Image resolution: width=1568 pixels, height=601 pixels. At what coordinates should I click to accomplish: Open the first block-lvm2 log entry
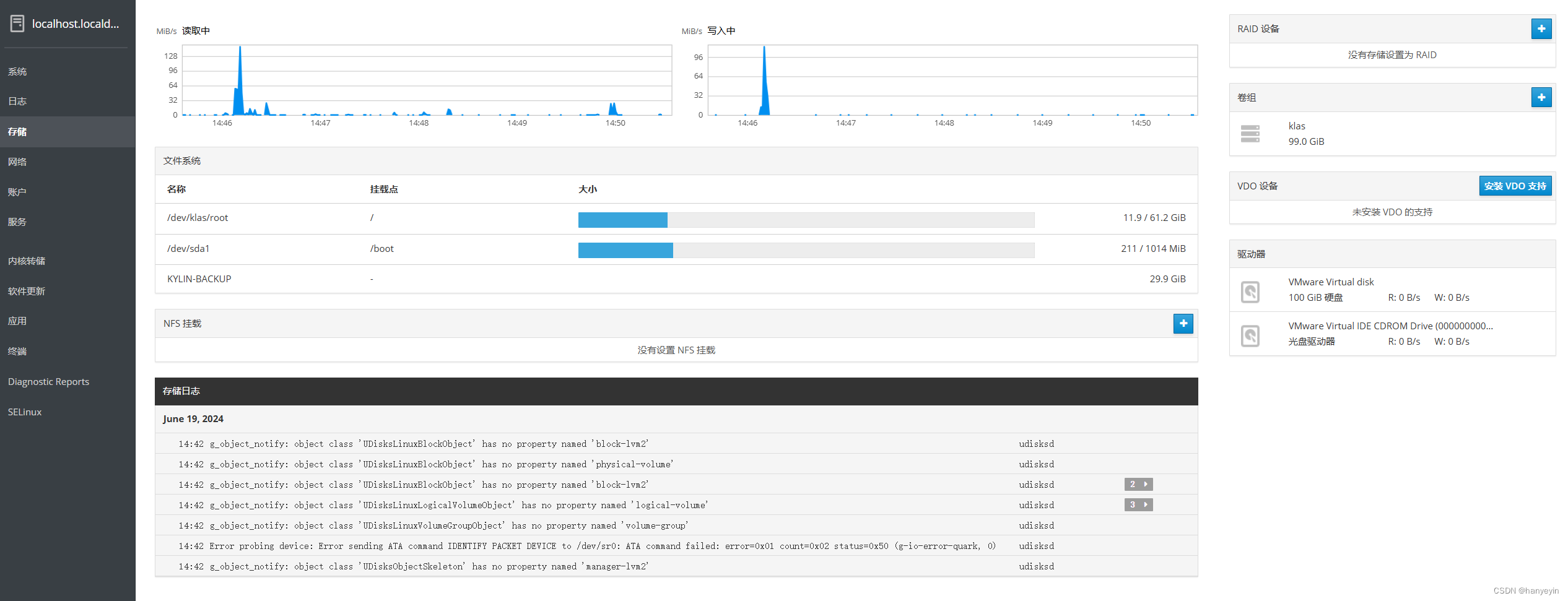tap(676, 443)
